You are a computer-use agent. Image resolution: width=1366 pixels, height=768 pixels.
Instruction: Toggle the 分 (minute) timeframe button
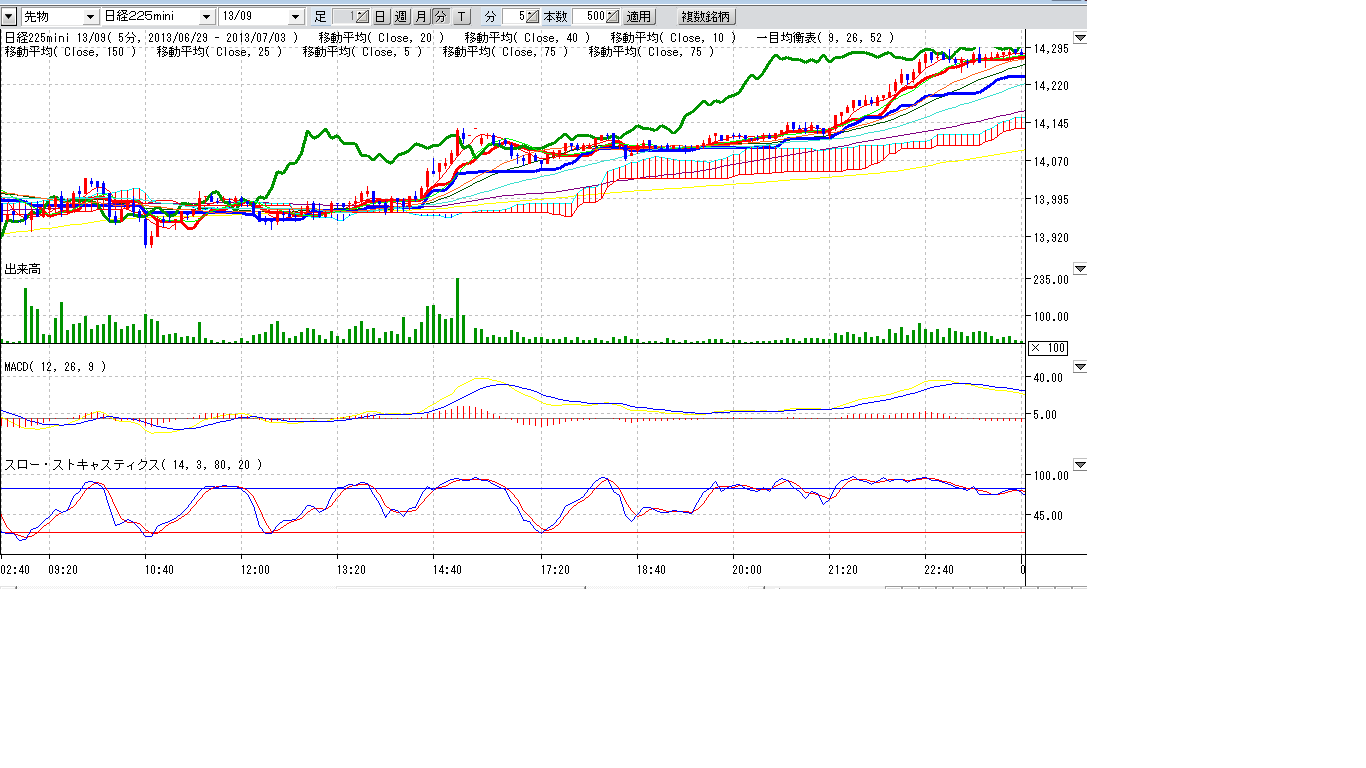(441, 17)
